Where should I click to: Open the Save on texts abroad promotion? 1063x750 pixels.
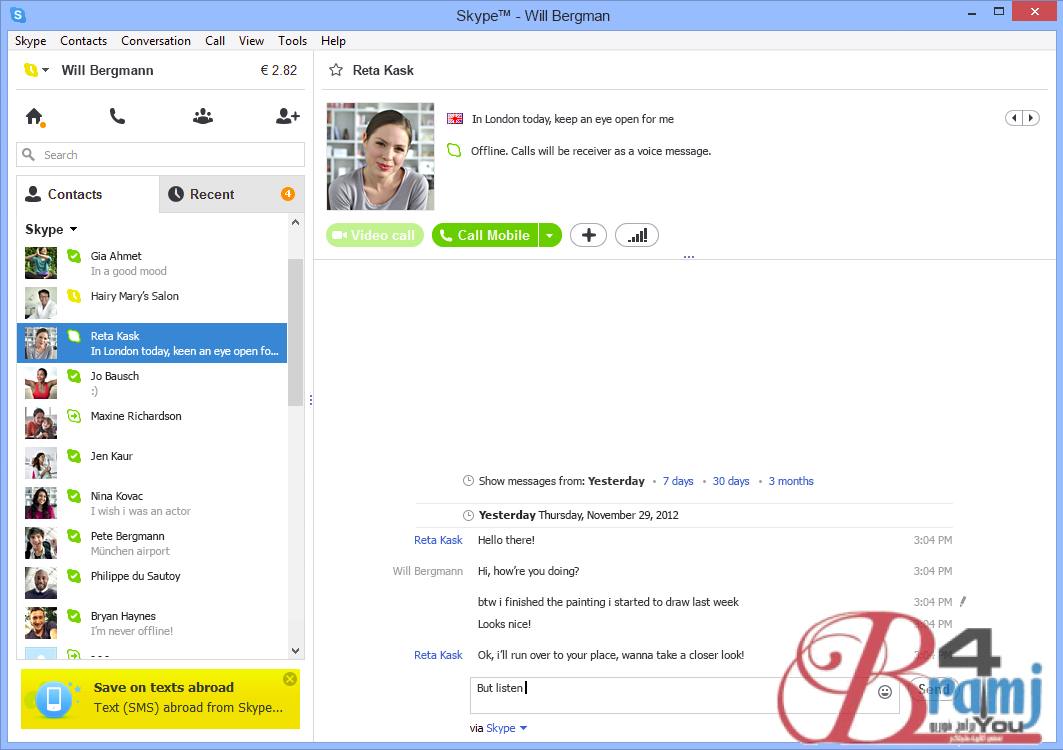160,699
